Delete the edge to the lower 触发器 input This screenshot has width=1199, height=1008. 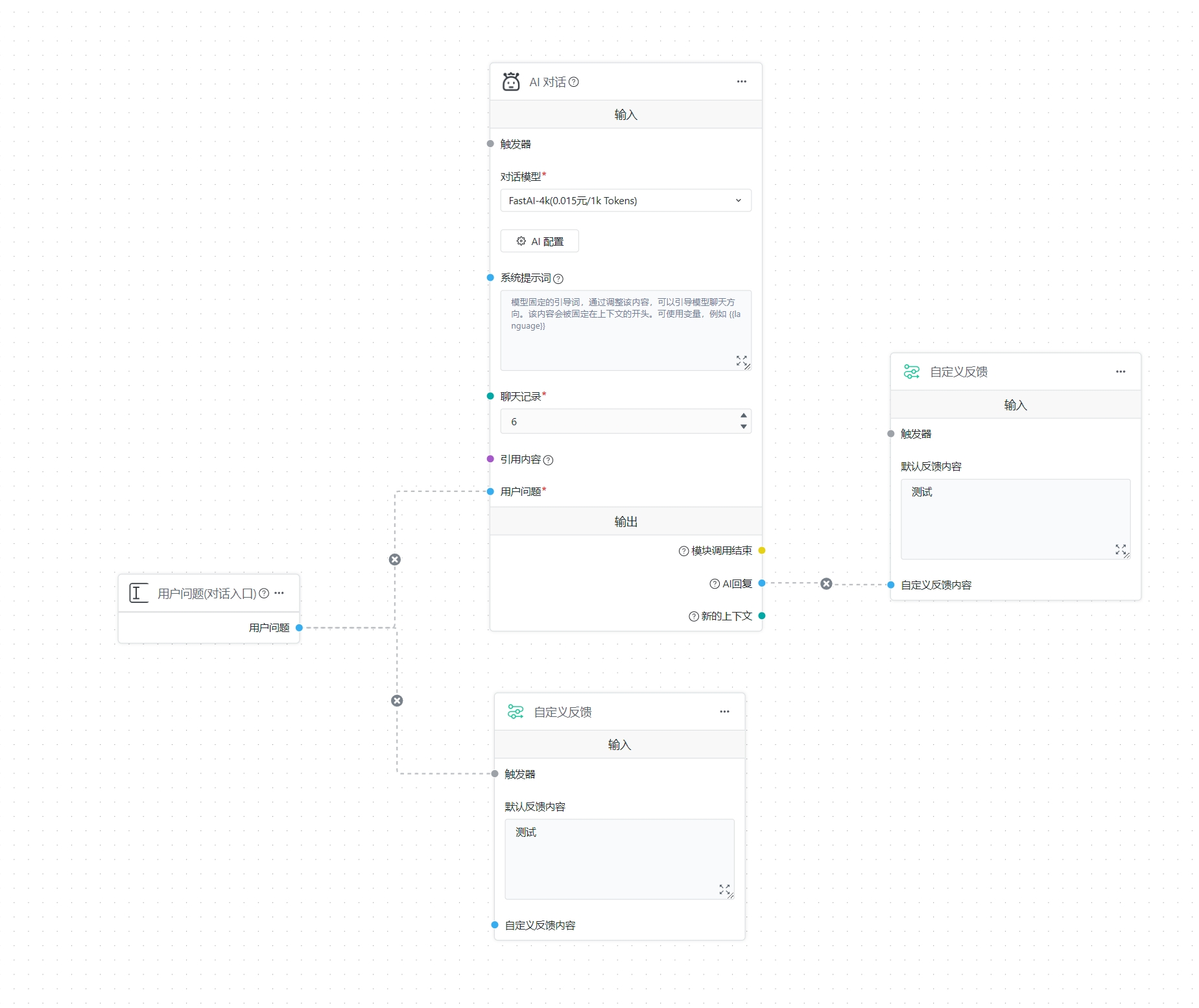(397, 701)
